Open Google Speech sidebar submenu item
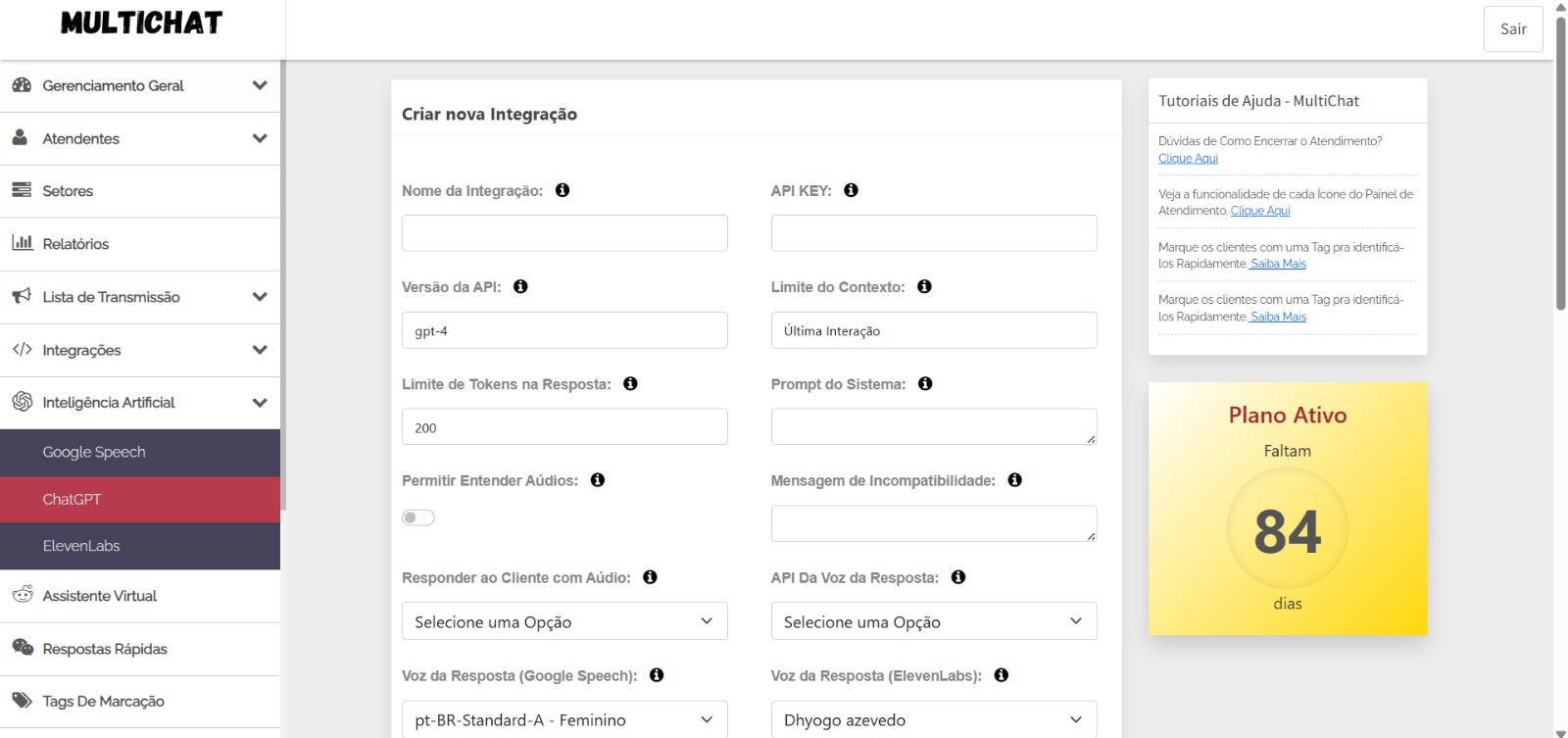The height and width of the screenshot is (738, 1568). click(x=94, y=452)
